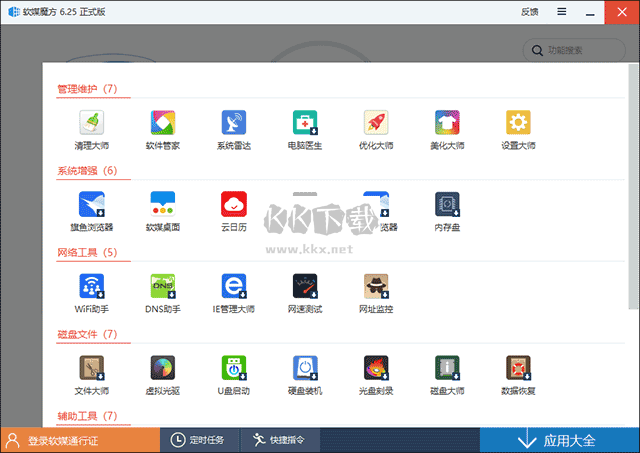Start 网速测试 speed test
The width and height of the screenshot is (640, 453).
(x=305, y=286)
